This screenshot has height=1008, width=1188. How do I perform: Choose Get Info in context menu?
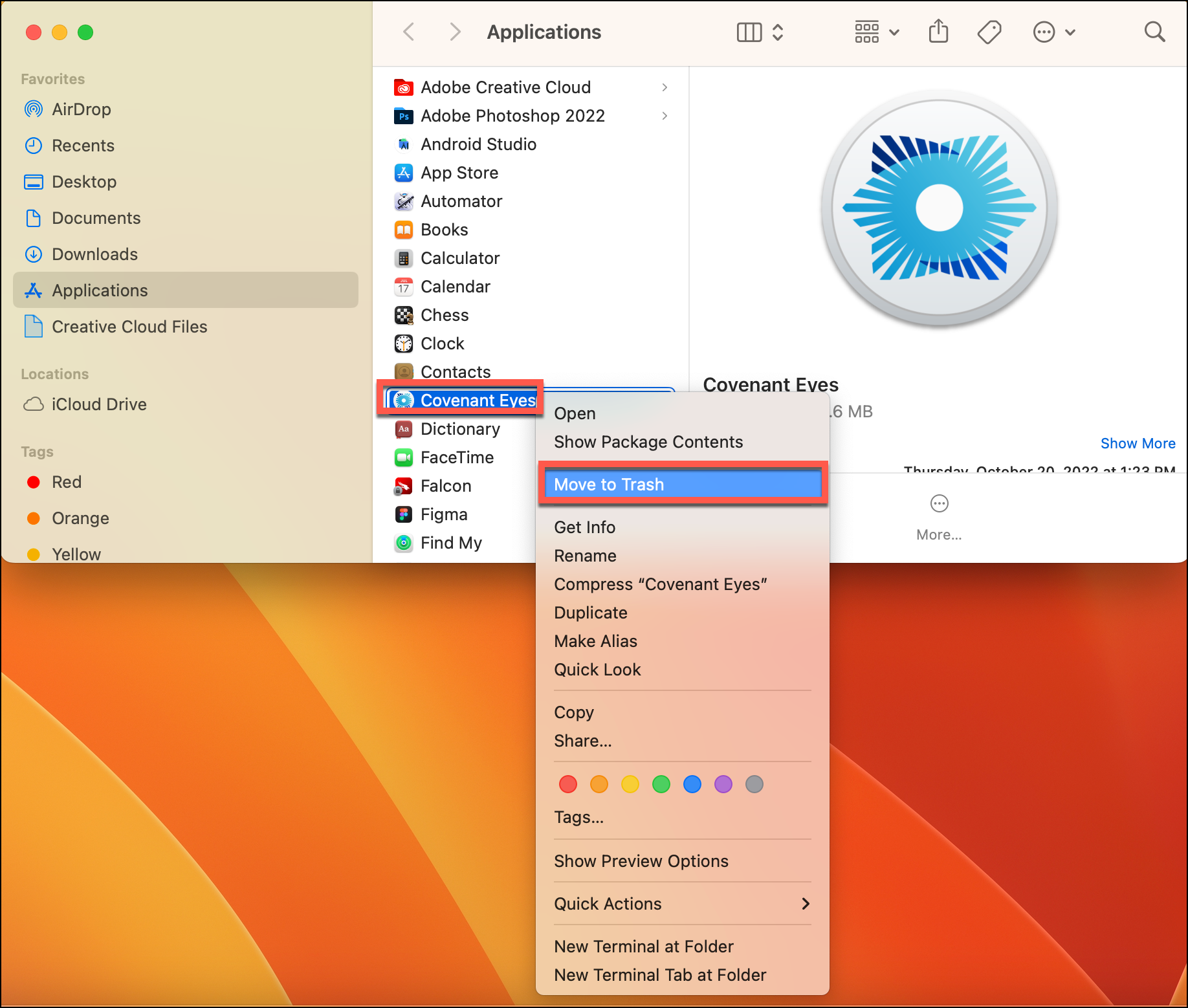683,527
